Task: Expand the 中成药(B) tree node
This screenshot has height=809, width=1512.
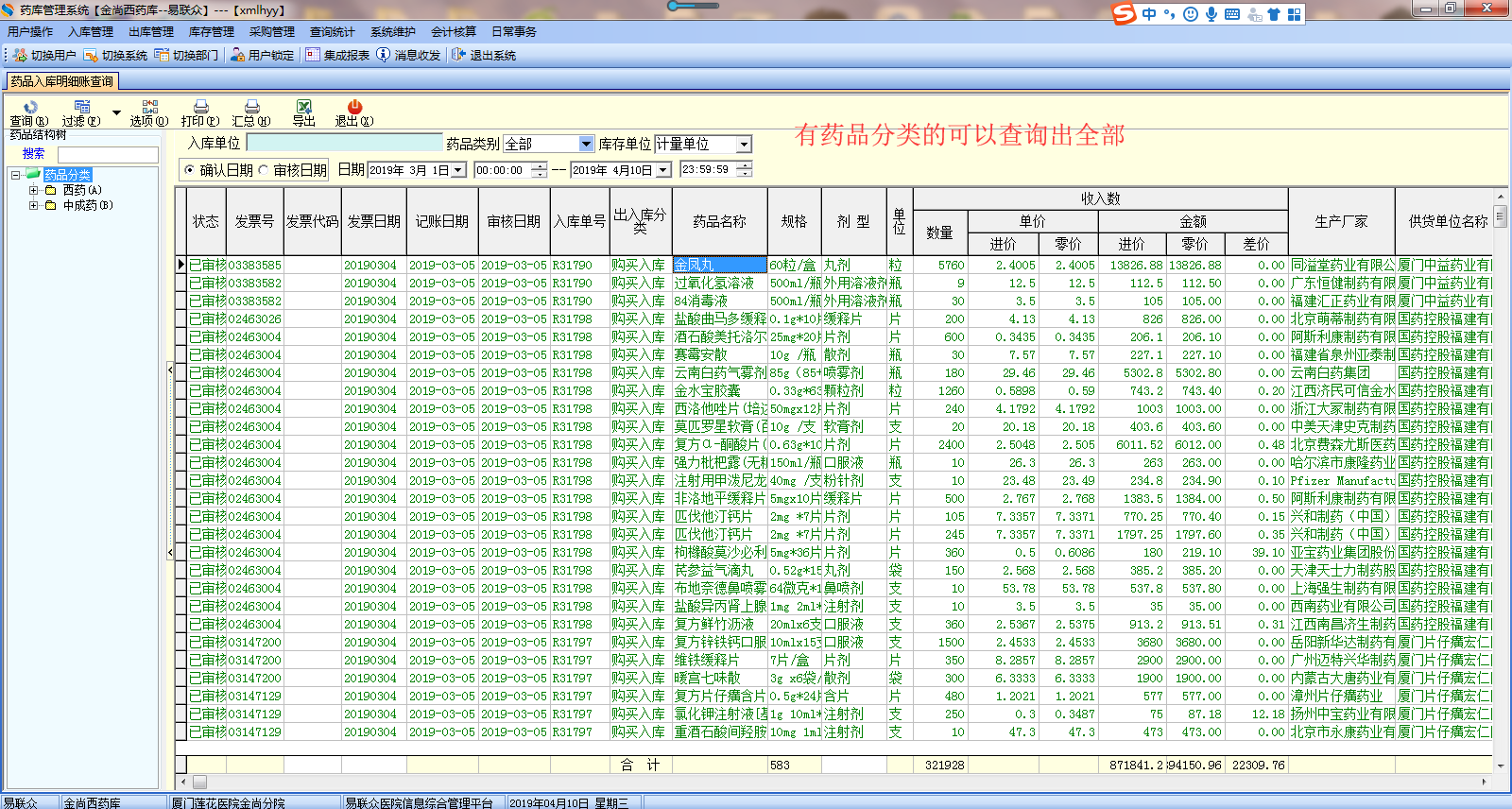Action: [34, 205]
